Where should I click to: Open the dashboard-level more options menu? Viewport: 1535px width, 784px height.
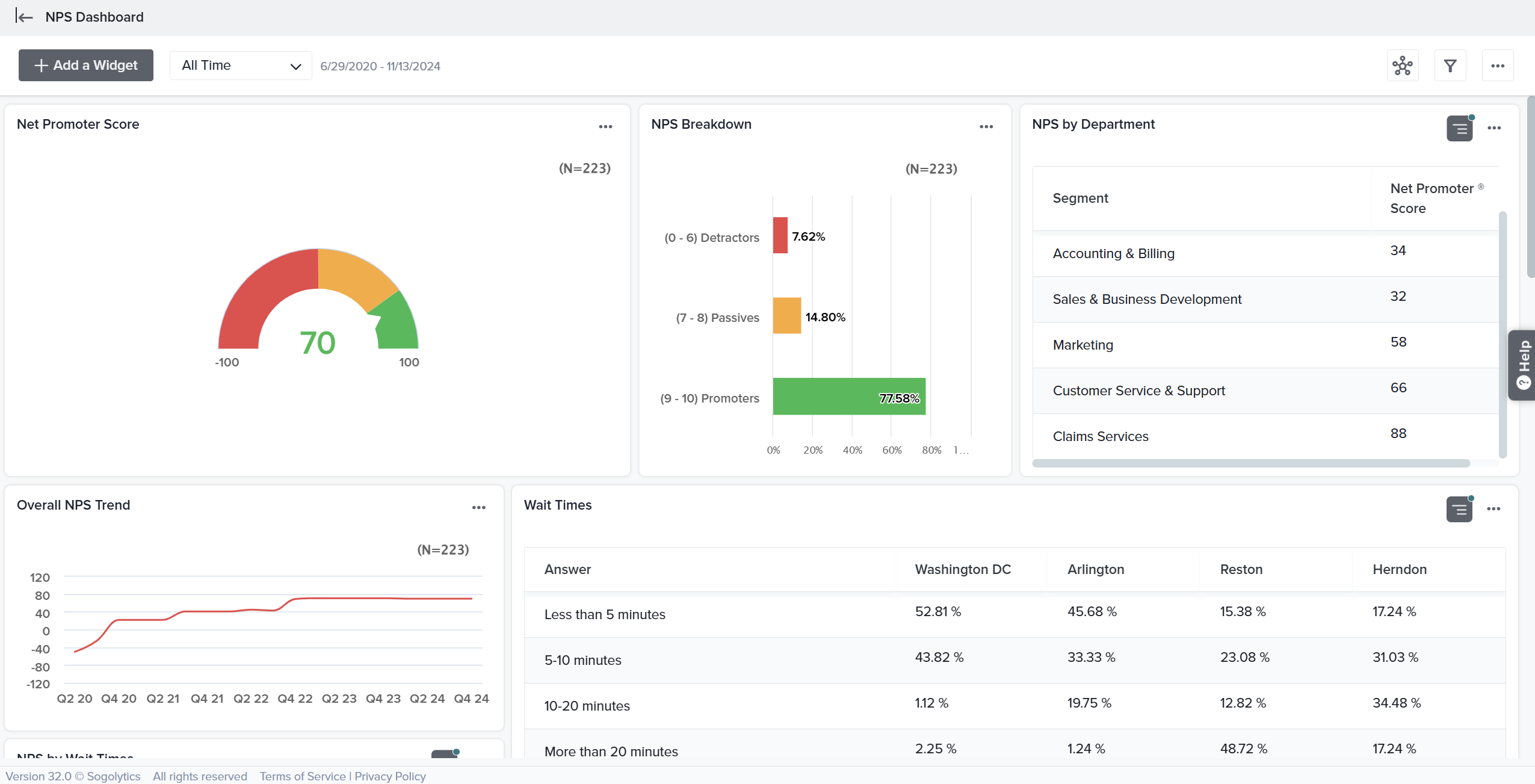pos(1498,65)
